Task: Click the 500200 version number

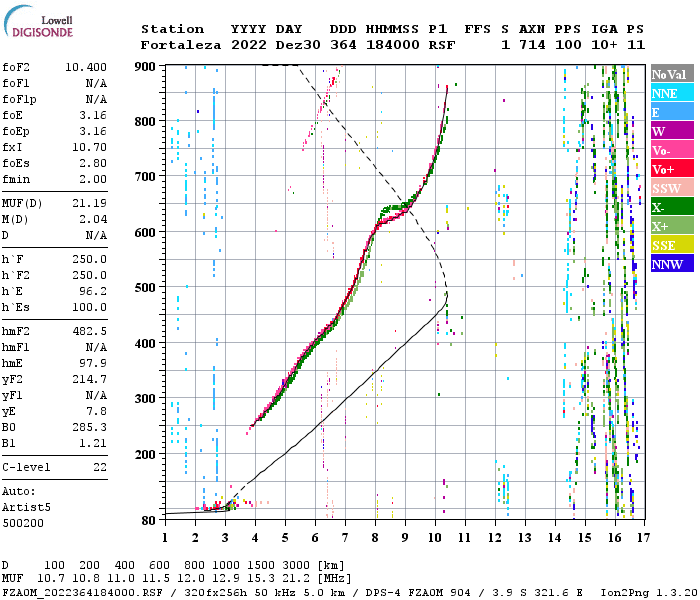Action: coord(23,523)
